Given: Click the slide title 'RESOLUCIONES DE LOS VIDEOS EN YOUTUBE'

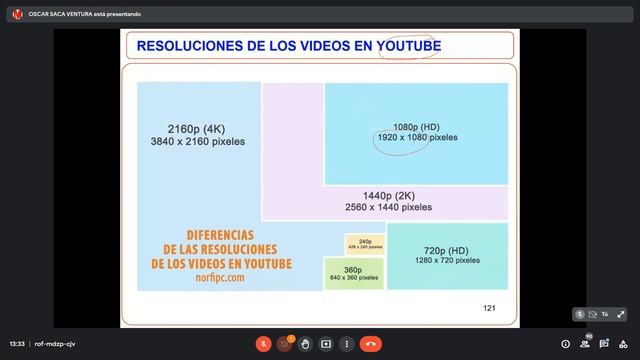Looking at the screenshot, I should point(289,46).
